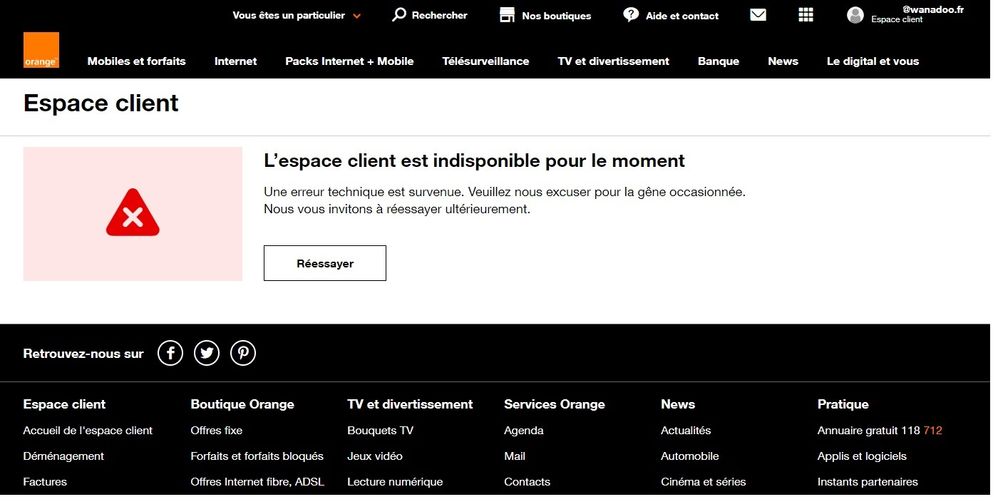Click the red error illustration image
Viewport: 998px width, 502px height.
[x=133, y=215]
